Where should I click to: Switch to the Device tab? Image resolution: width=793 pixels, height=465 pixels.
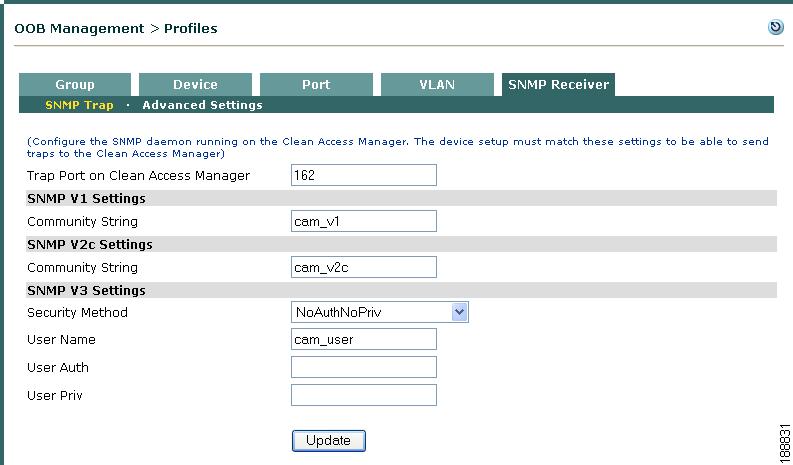(x=195, y=84)
